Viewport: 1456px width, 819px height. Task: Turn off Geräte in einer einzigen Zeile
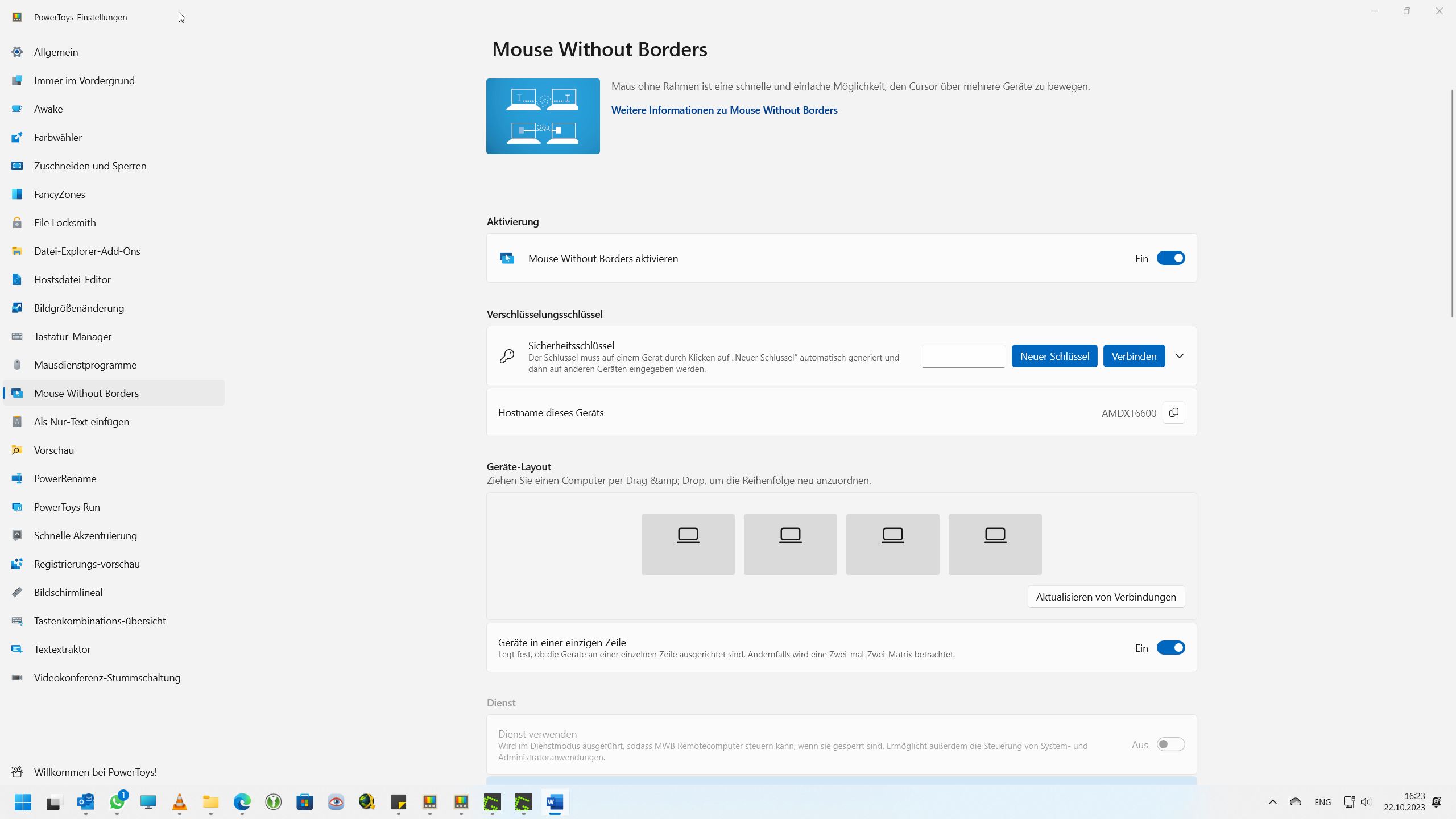click(x=1170, y=648)
